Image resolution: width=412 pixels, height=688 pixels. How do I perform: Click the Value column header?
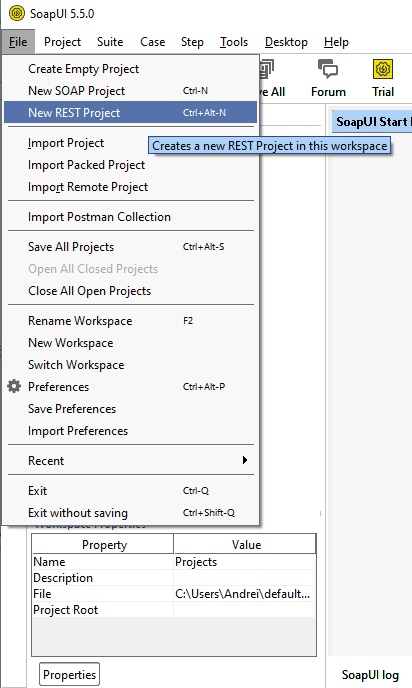pos(245,545)
